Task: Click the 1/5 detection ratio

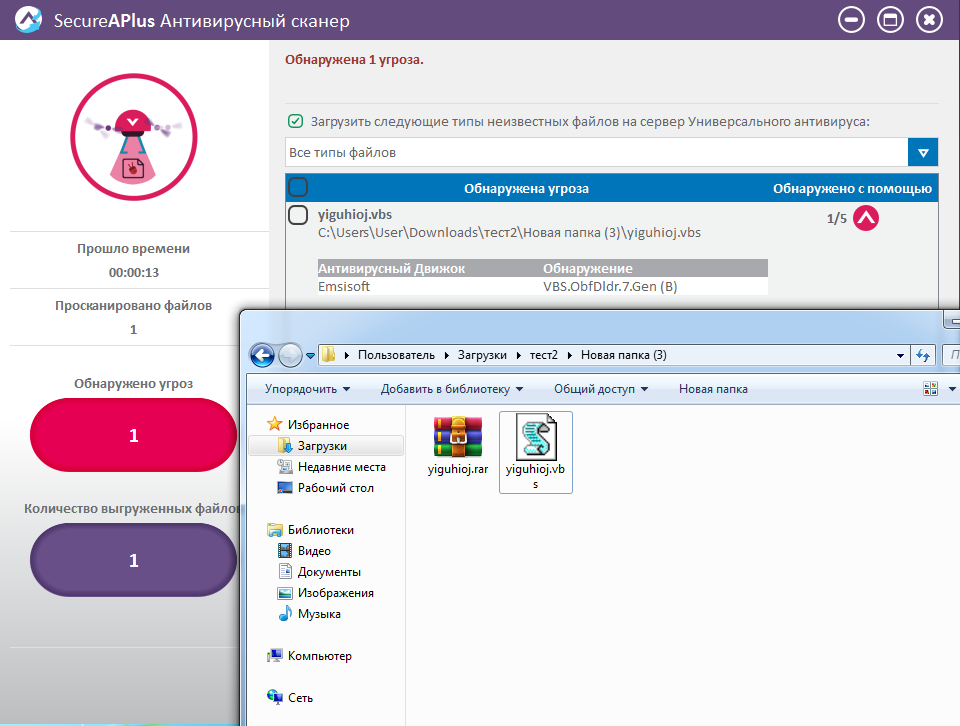Action: [836, 219]
